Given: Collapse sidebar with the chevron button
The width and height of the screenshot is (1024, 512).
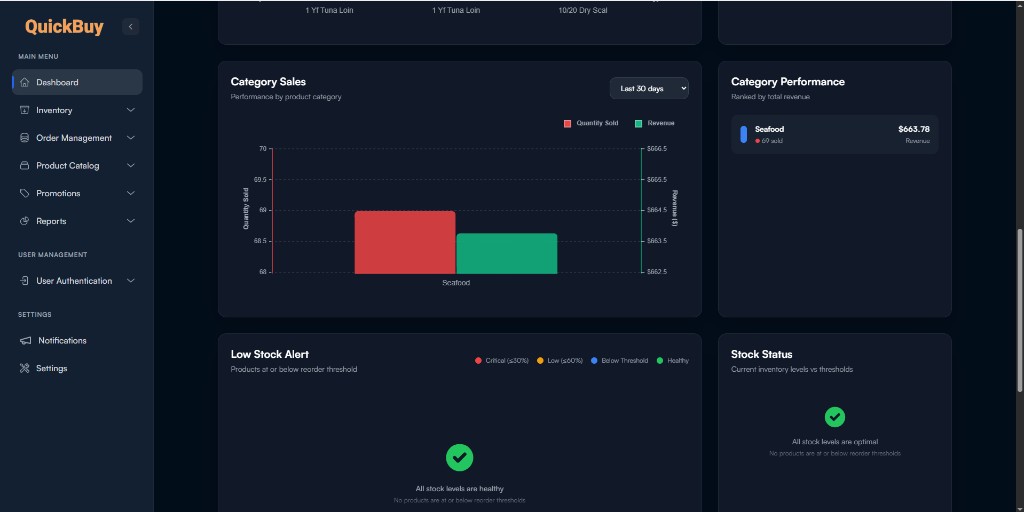Looking at the screenshot, I should tap(131, 27).
